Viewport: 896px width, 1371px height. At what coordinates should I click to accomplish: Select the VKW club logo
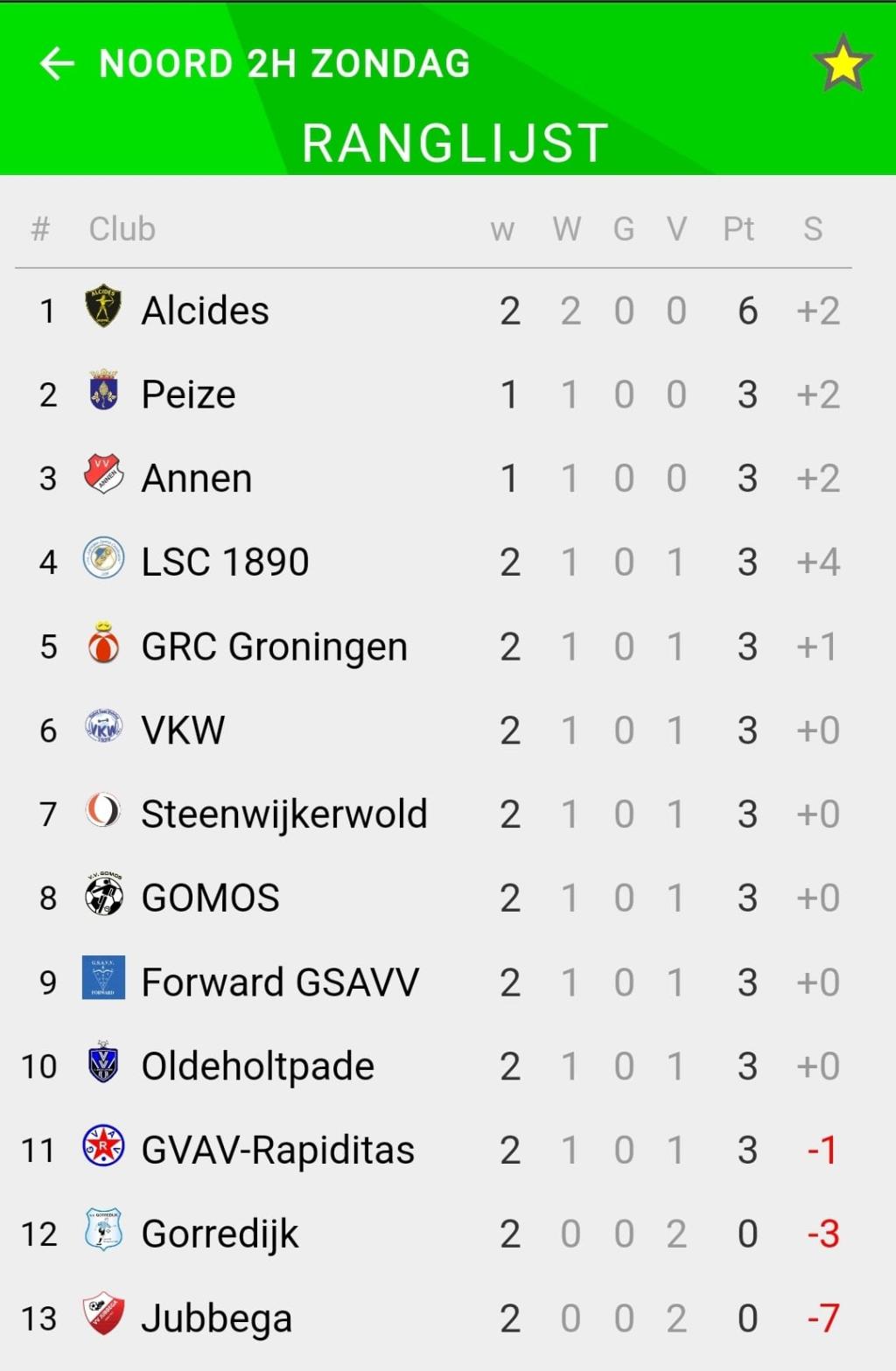[103, 726]
